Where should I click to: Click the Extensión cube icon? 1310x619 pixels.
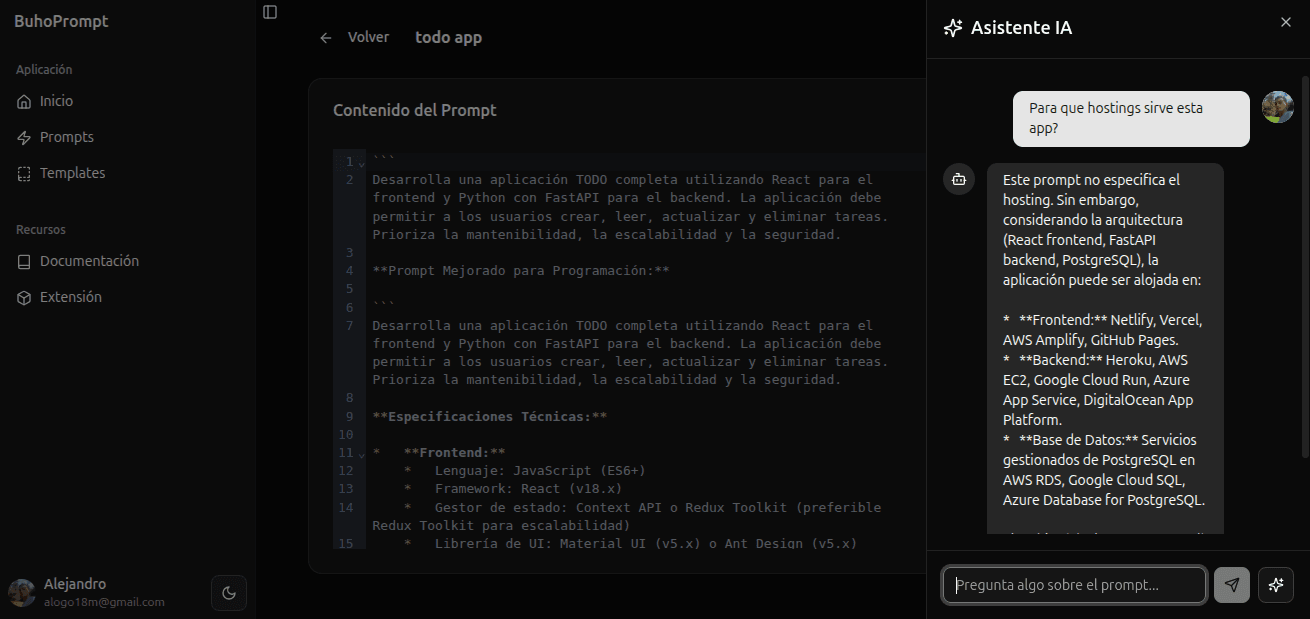coord(24,297)
